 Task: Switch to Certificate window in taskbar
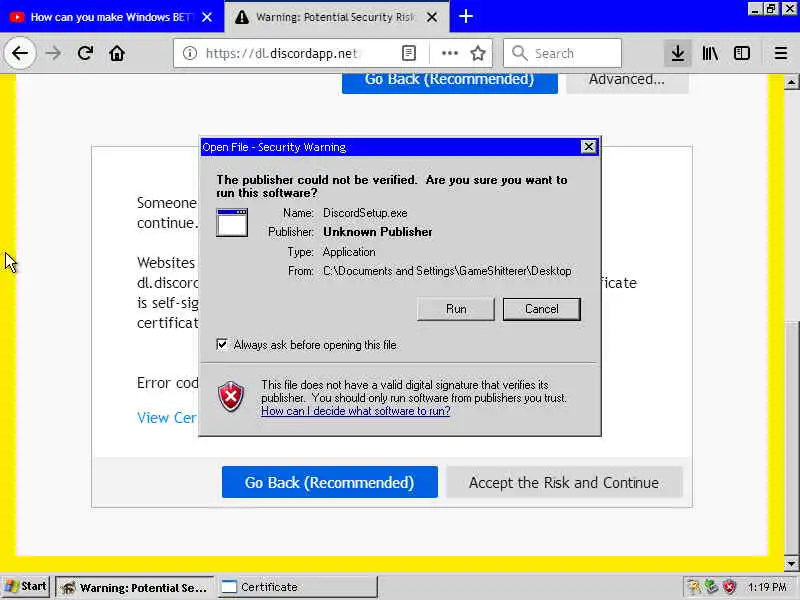click(298, 587)
